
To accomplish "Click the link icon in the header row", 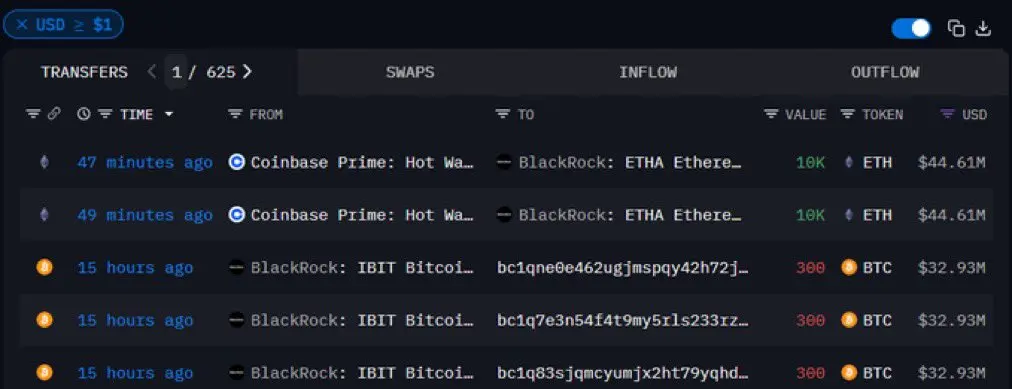I will [54, 114].
